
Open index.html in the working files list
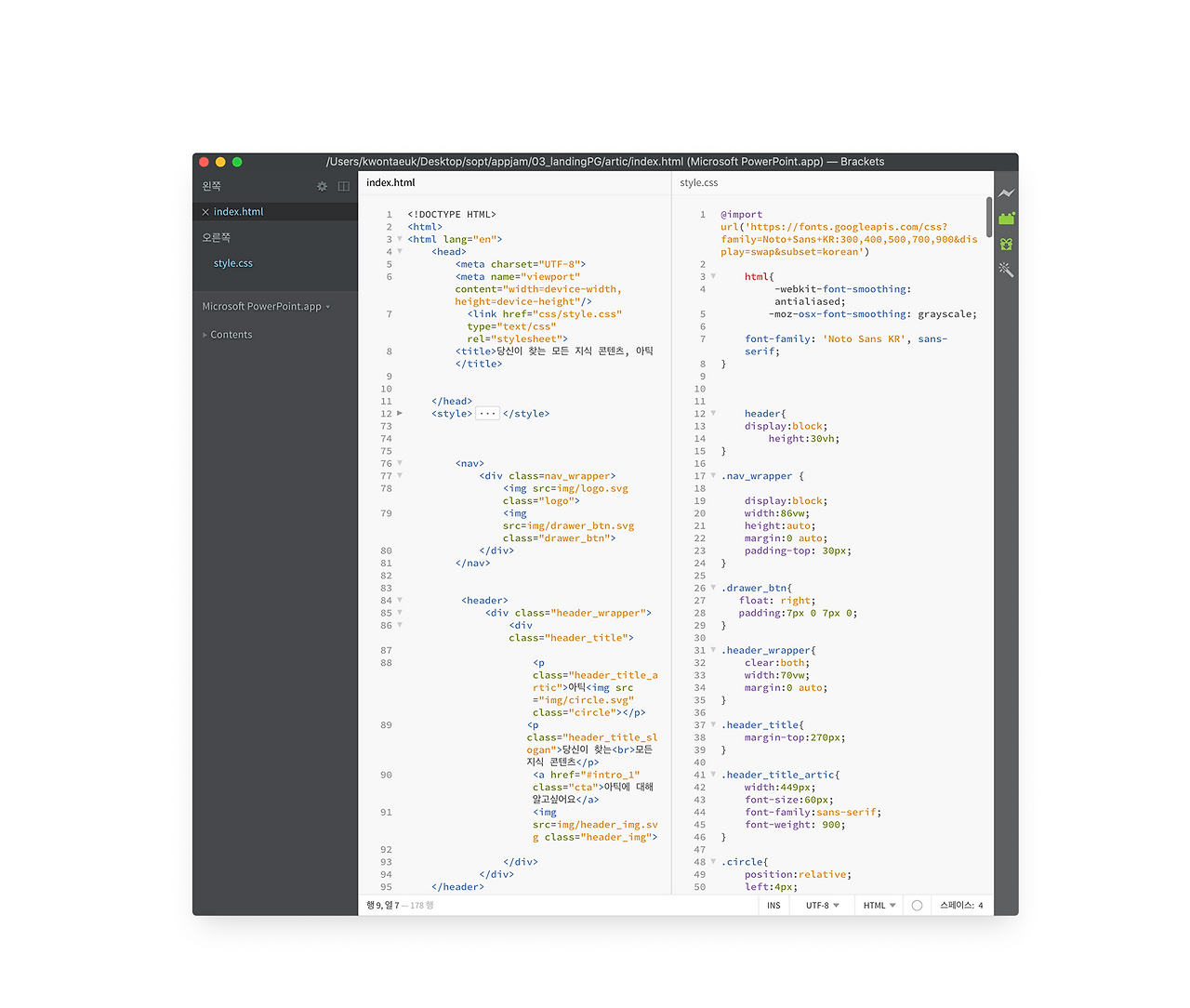tap(239, 212)
